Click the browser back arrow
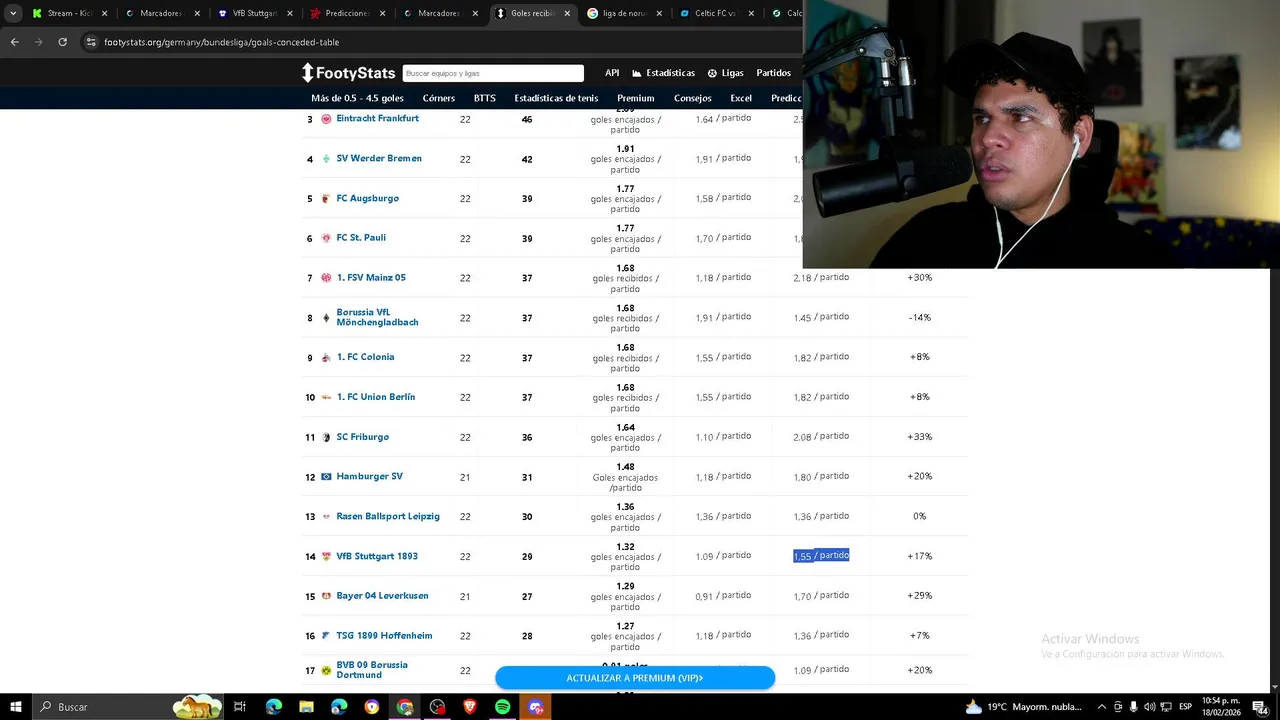 point(15,42)
